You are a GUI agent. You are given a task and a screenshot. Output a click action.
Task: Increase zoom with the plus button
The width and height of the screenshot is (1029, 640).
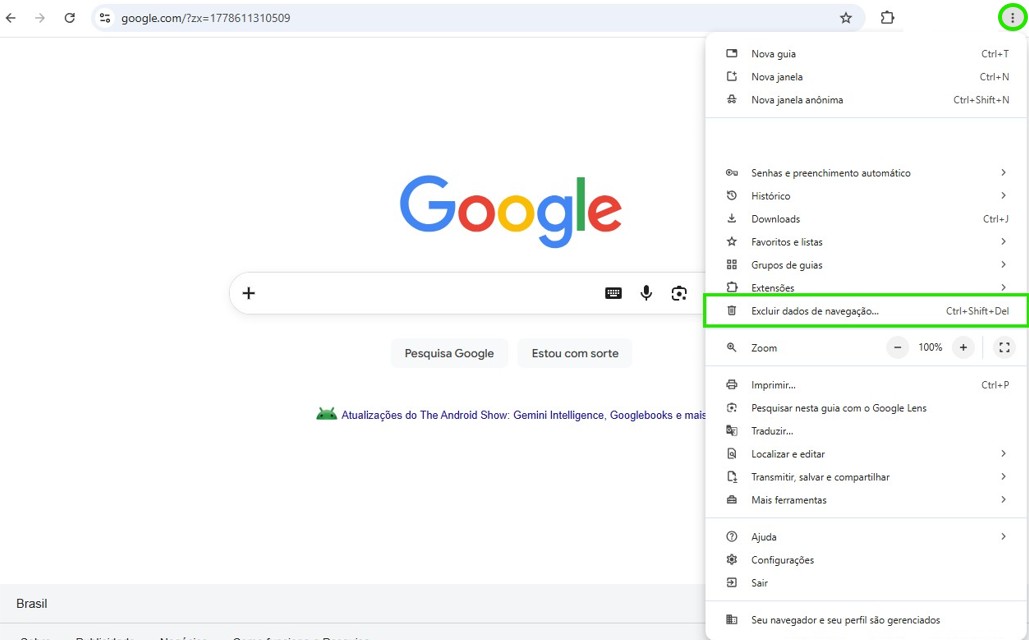[x=963, y=347]
